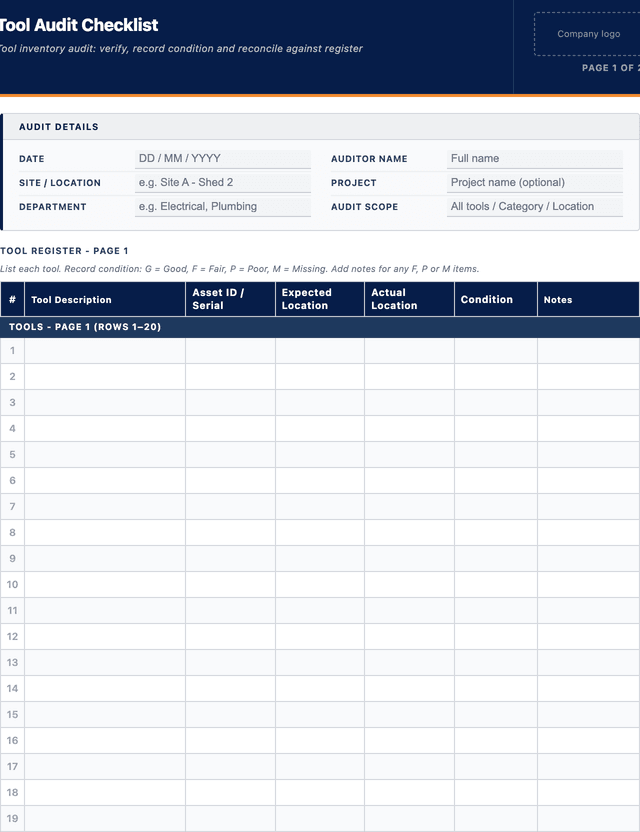The image size is (640, 832).
Task: Click the Notes cell in row 10
Action: tap(589, 585)
